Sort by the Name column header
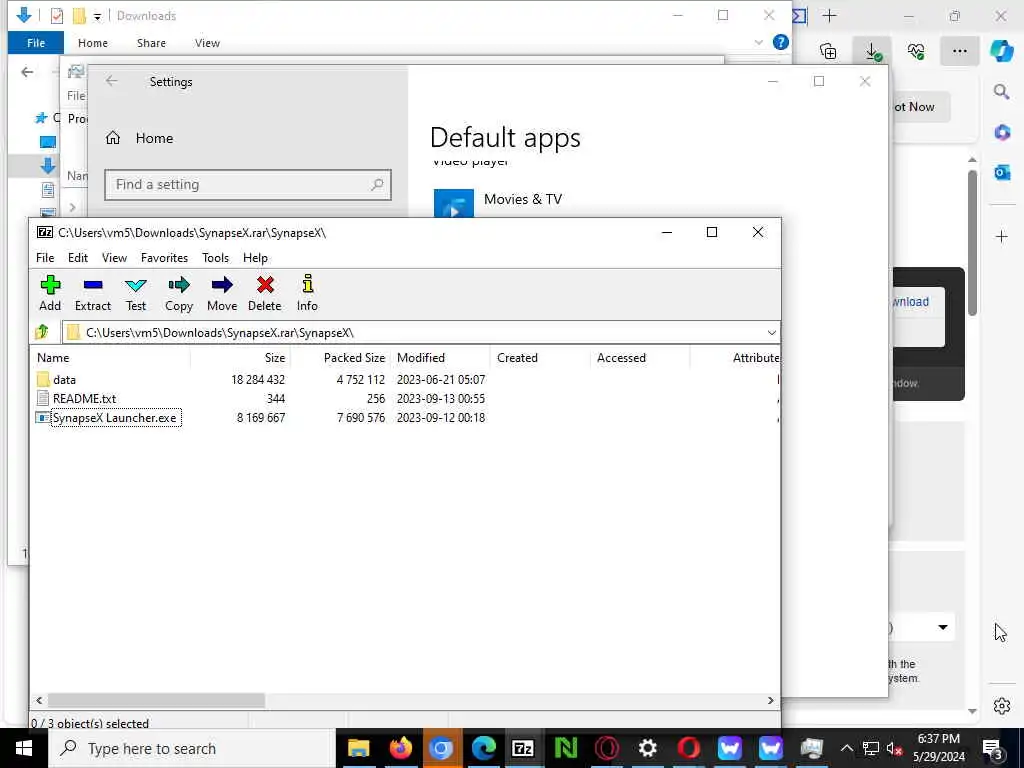 click(x=111, y=358)
